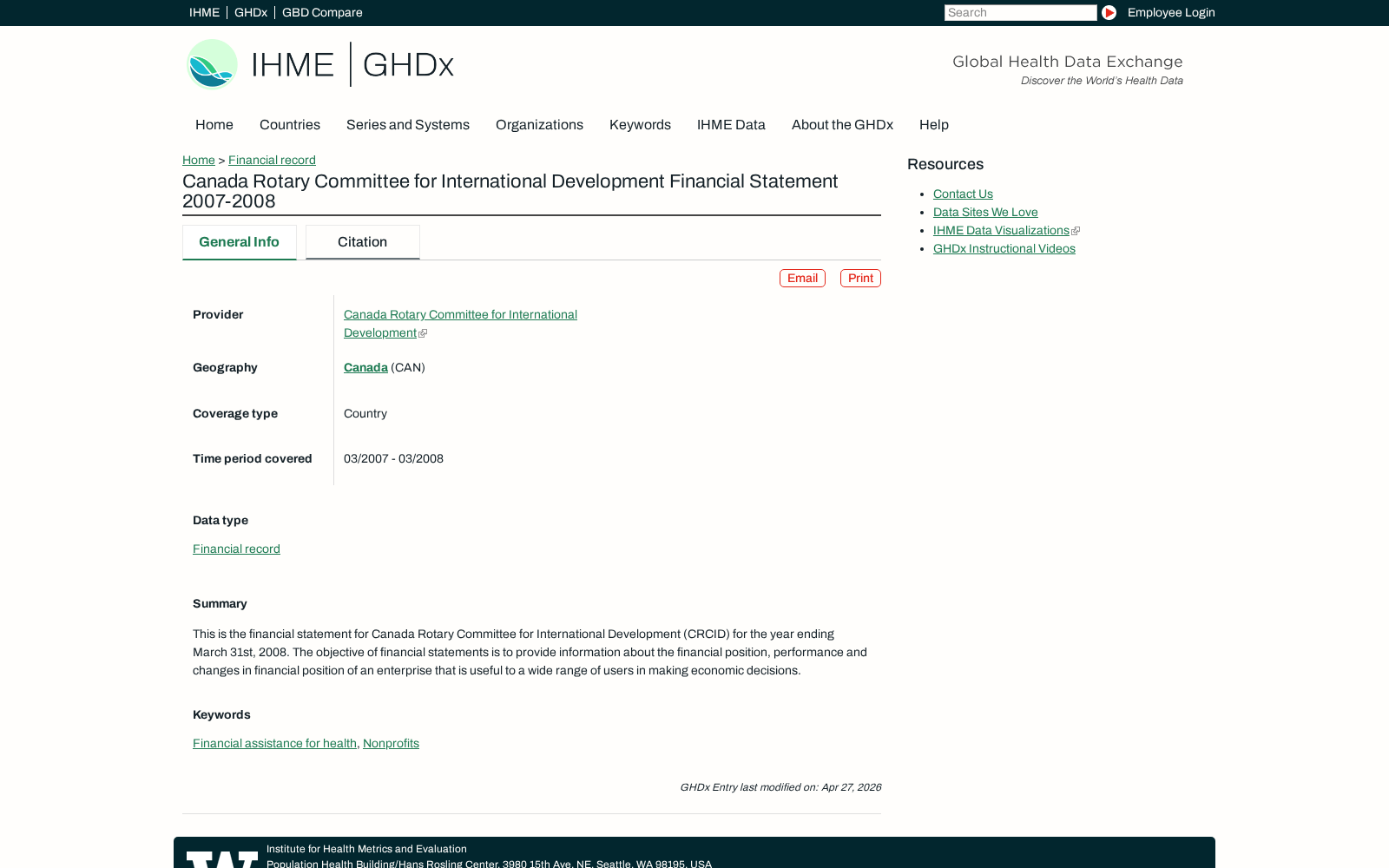Open the IHME Data menu item

[x=731, y=125]
